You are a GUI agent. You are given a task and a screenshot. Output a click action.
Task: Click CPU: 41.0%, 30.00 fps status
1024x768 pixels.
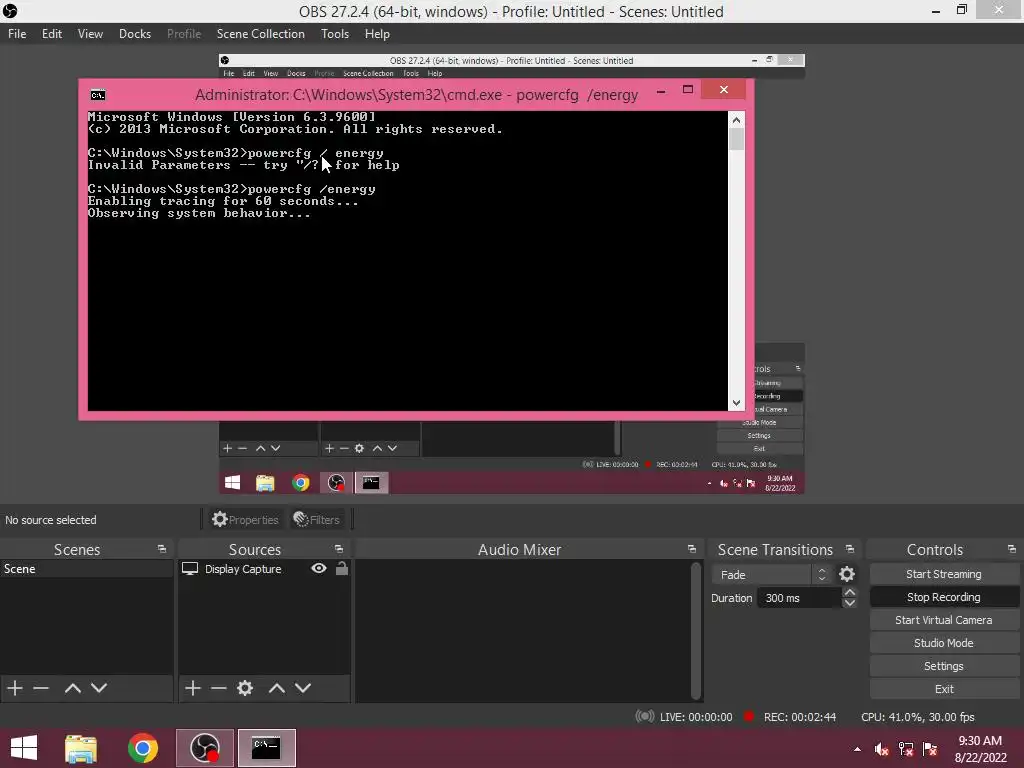[918, 717]
